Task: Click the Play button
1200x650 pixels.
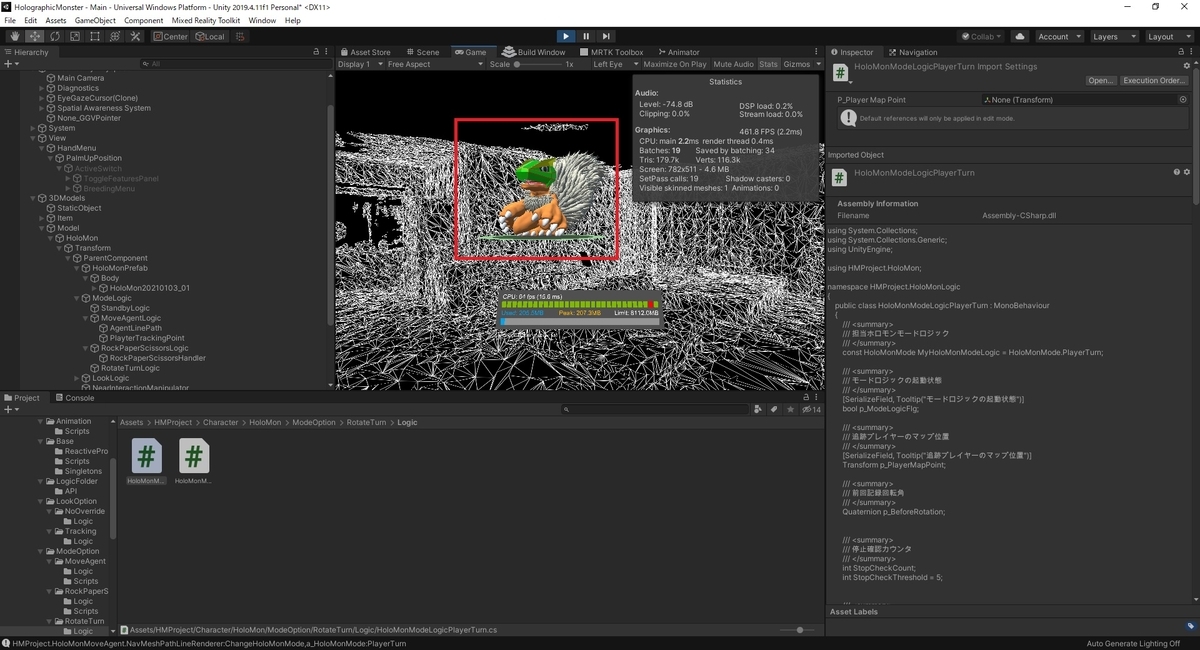Action: pos(565,36)
